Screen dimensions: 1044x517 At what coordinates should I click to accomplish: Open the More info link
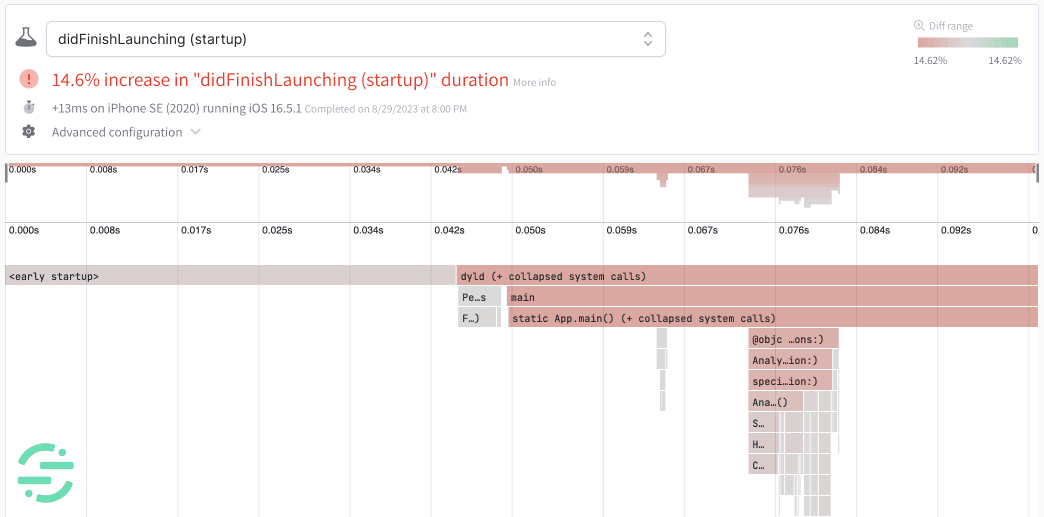point(534,82)
